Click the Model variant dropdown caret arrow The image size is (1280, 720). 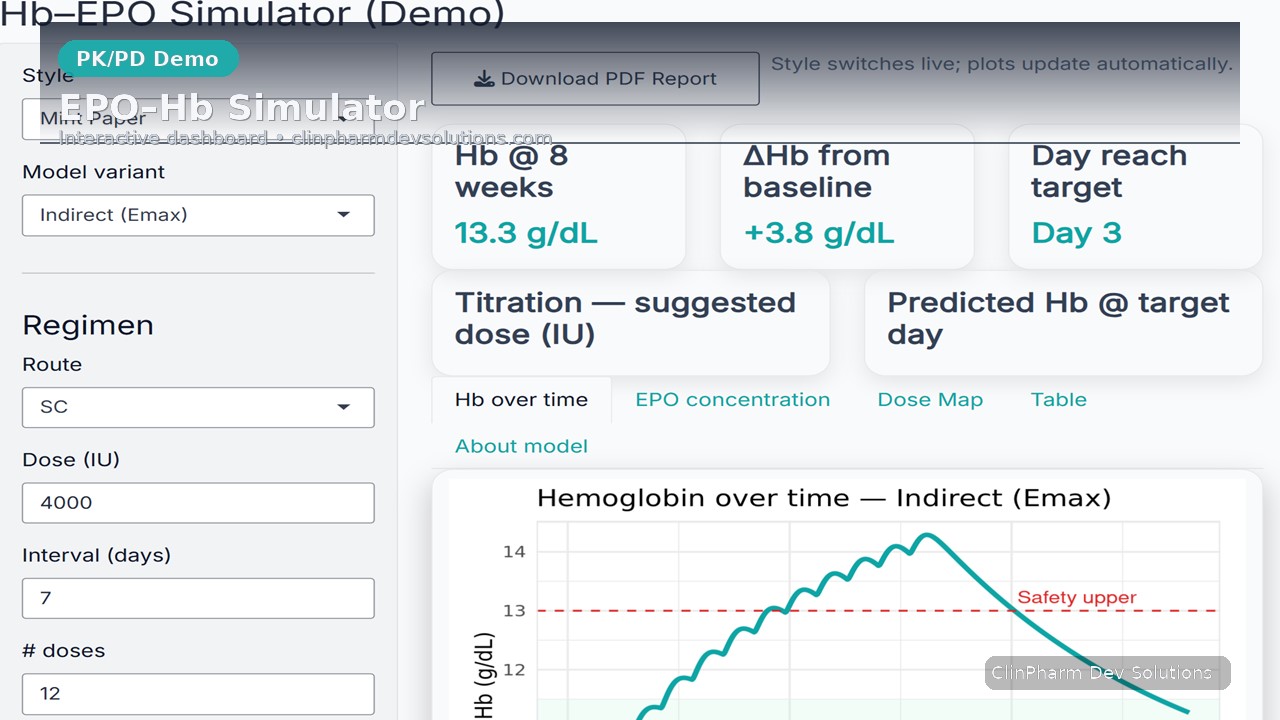tap(344, 215)
